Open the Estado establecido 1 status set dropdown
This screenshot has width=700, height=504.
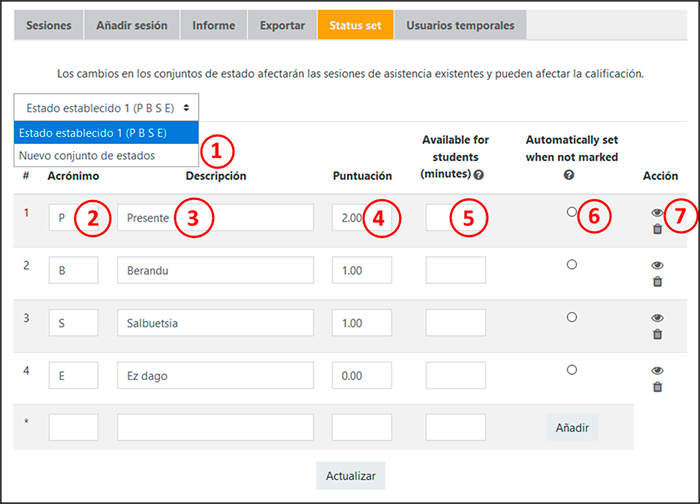[106, 107]
